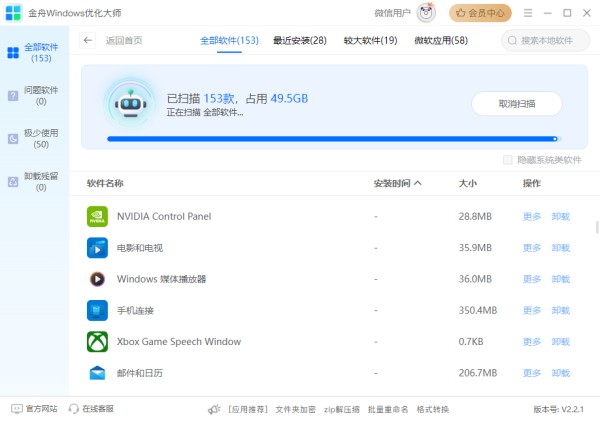This screenshot has width=600, height=422.
Task: Click the NVIDIA Control Panel icon
Action: coord(97,217)
